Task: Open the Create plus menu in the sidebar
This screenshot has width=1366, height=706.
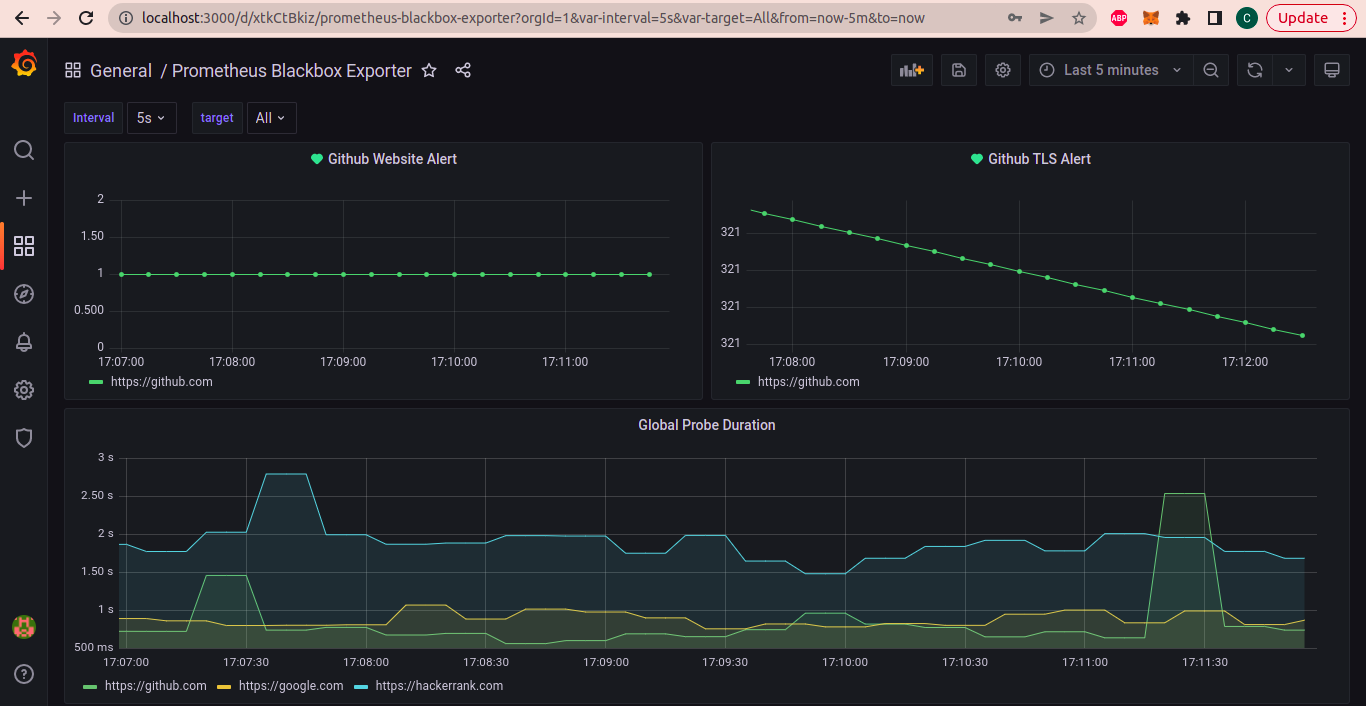Action: (x=24, y=198)
